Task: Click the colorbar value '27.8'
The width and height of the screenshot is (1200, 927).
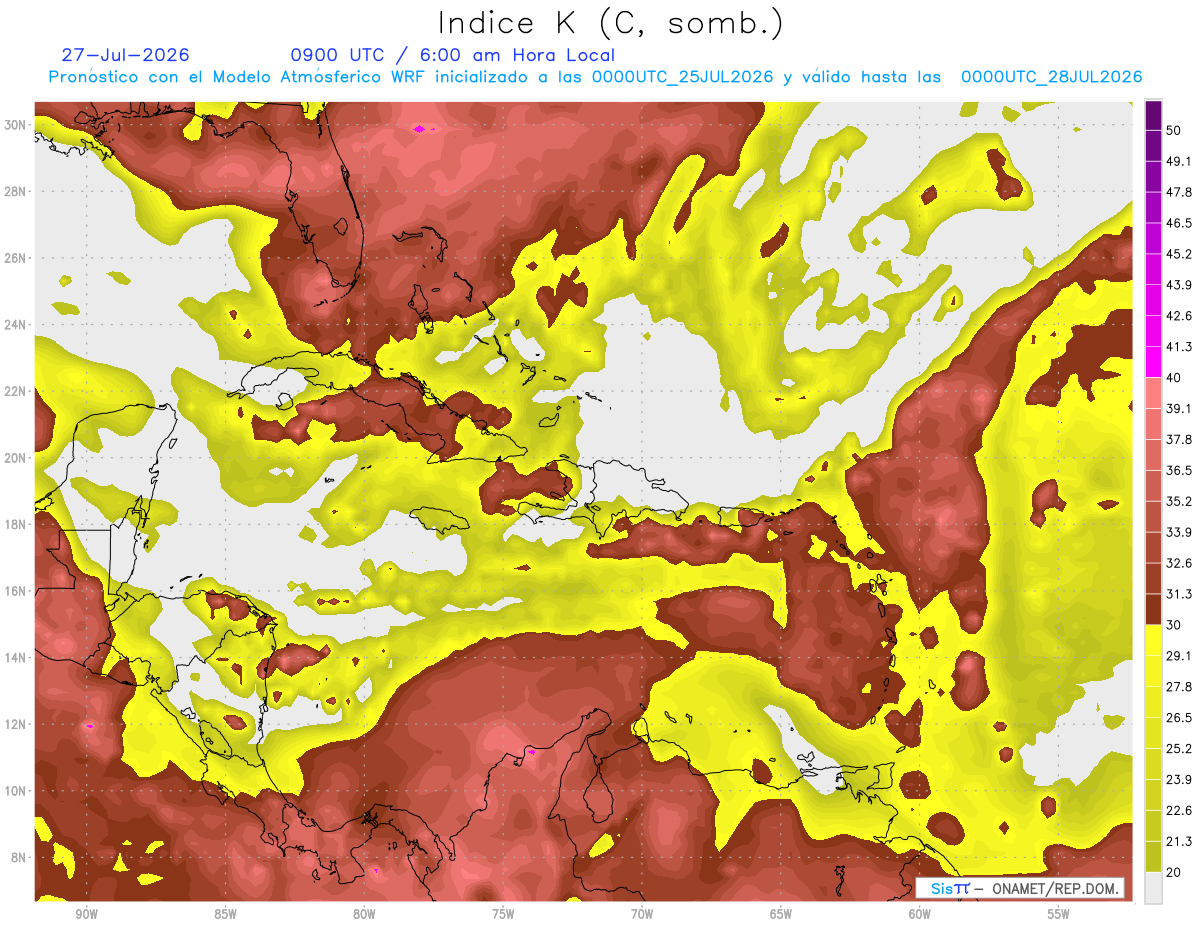Action: coord(1178,687)
